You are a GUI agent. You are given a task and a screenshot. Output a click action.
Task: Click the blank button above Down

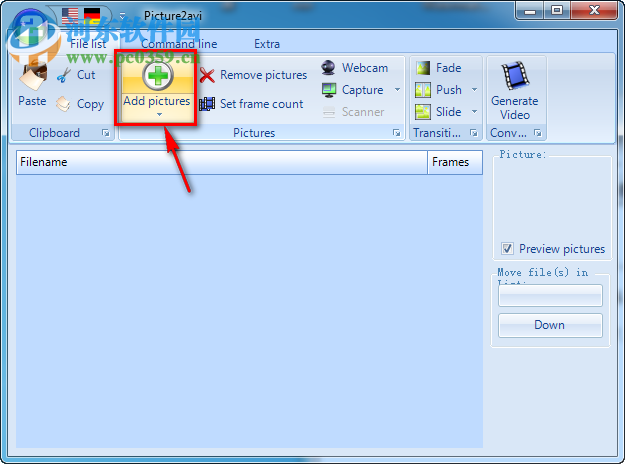click(x=550, y=295)
